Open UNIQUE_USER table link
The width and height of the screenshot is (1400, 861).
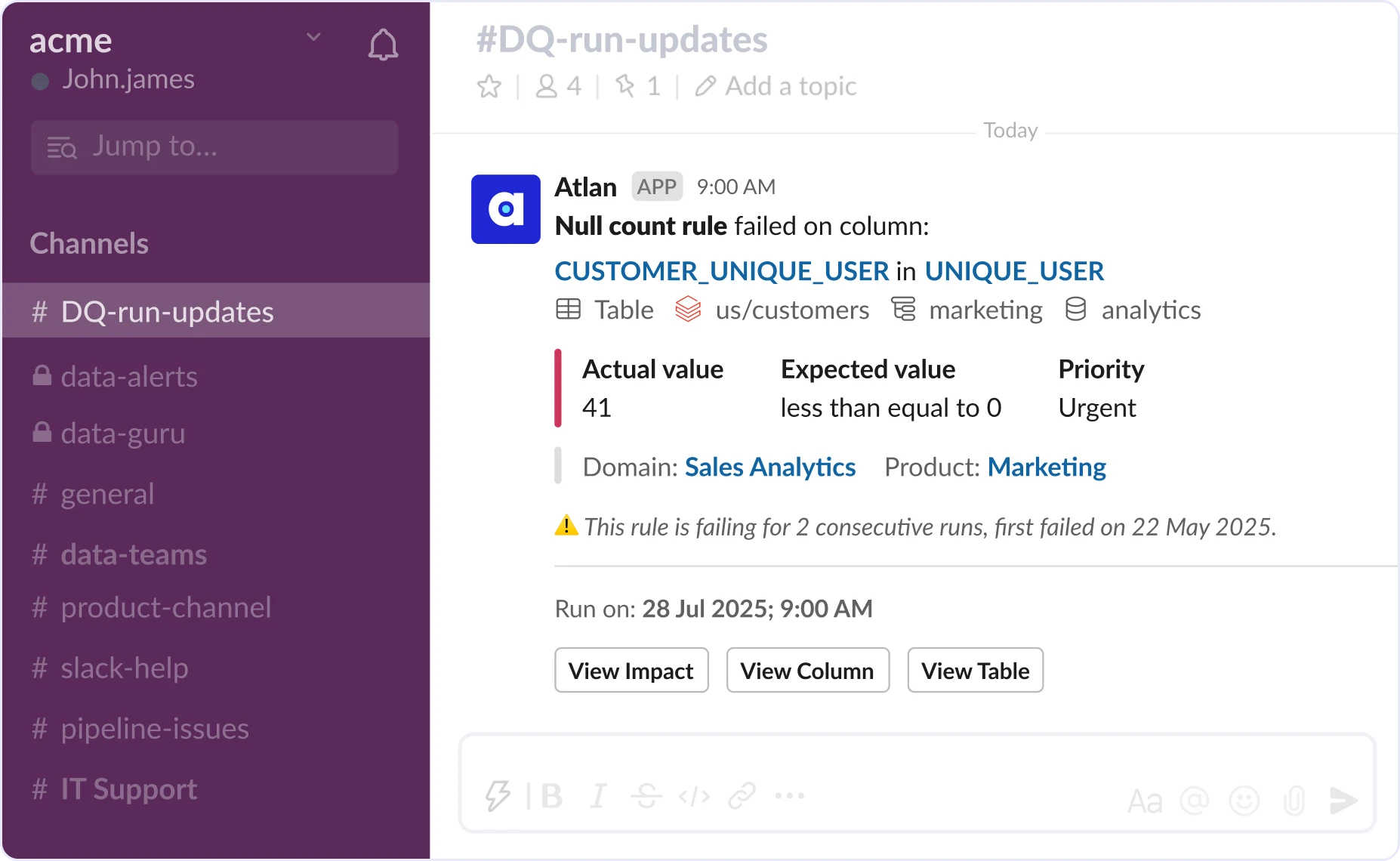coord(1014,271)
